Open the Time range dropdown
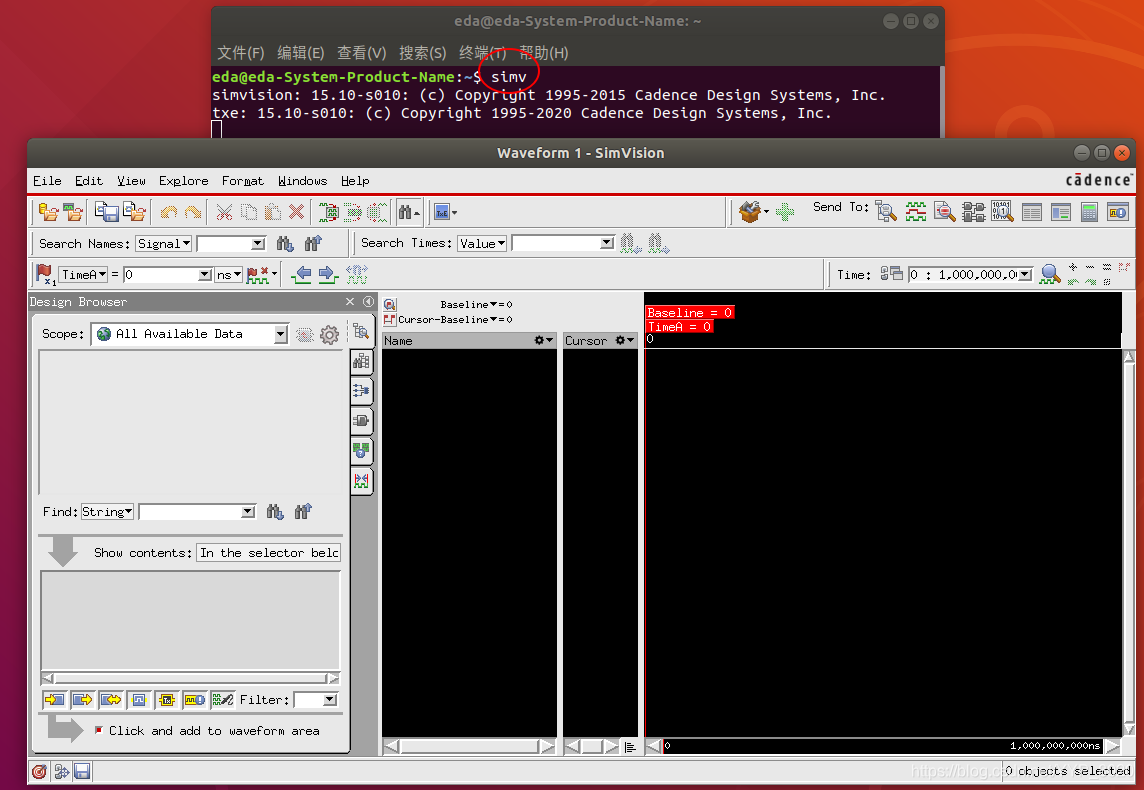Screen dimensions: 1144x790 coord(1025,274)
